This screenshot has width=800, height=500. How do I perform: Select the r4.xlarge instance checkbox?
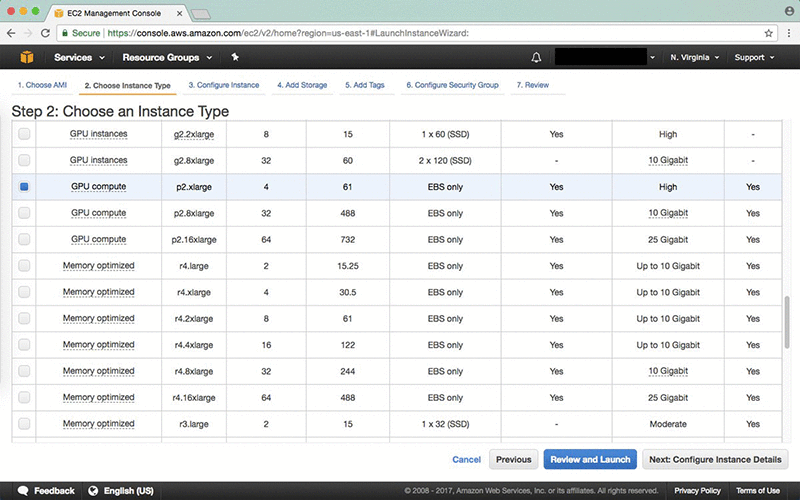[x=24, y=292]
